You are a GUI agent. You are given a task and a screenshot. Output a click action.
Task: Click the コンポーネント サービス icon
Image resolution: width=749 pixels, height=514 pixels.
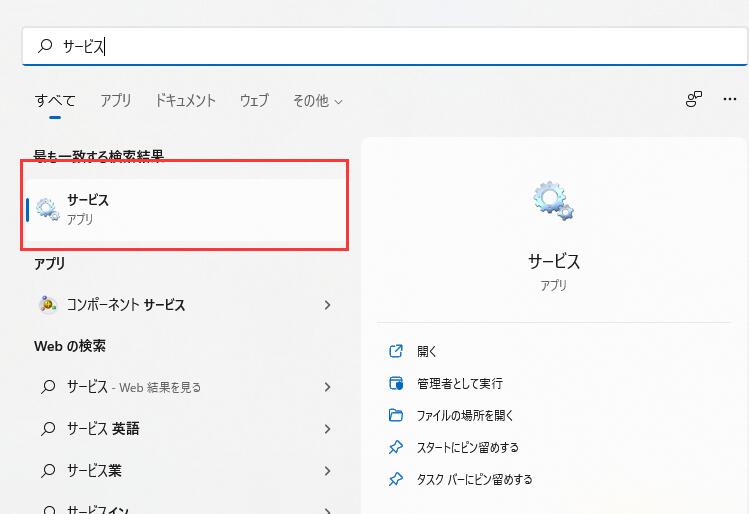48,304
